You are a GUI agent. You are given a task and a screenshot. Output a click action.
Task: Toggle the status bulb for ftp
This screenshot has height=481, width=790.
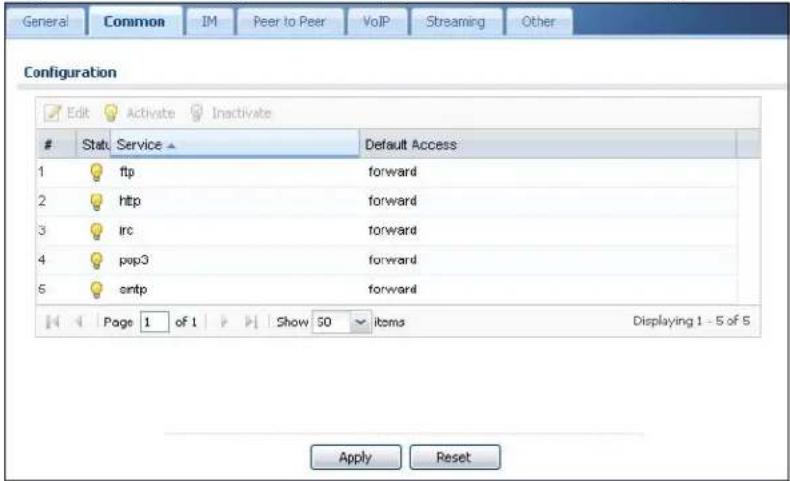[x=96, y=172]
